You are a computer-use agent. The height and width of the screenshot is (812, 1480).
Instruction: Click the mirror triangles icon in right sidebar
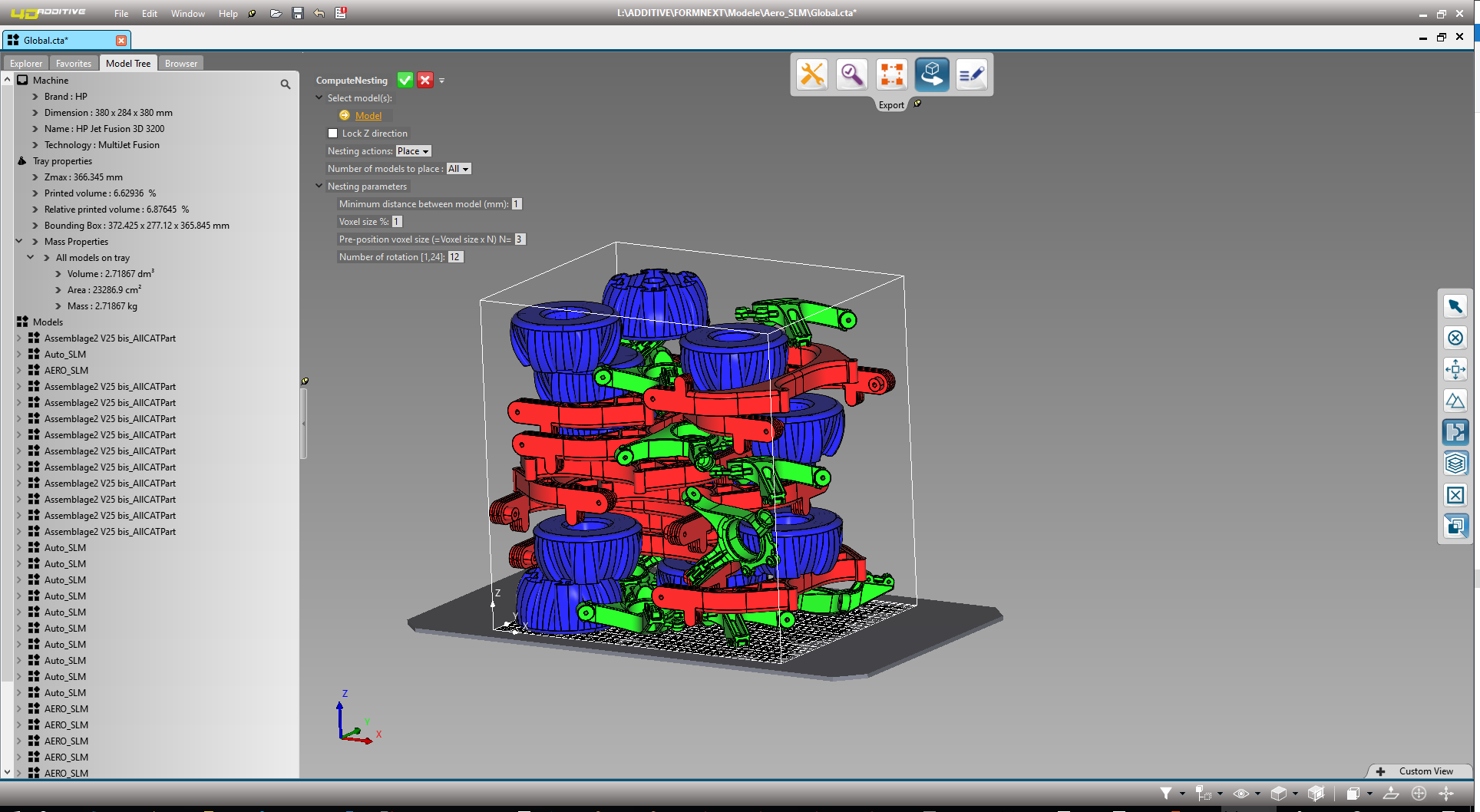[1455, 400]
